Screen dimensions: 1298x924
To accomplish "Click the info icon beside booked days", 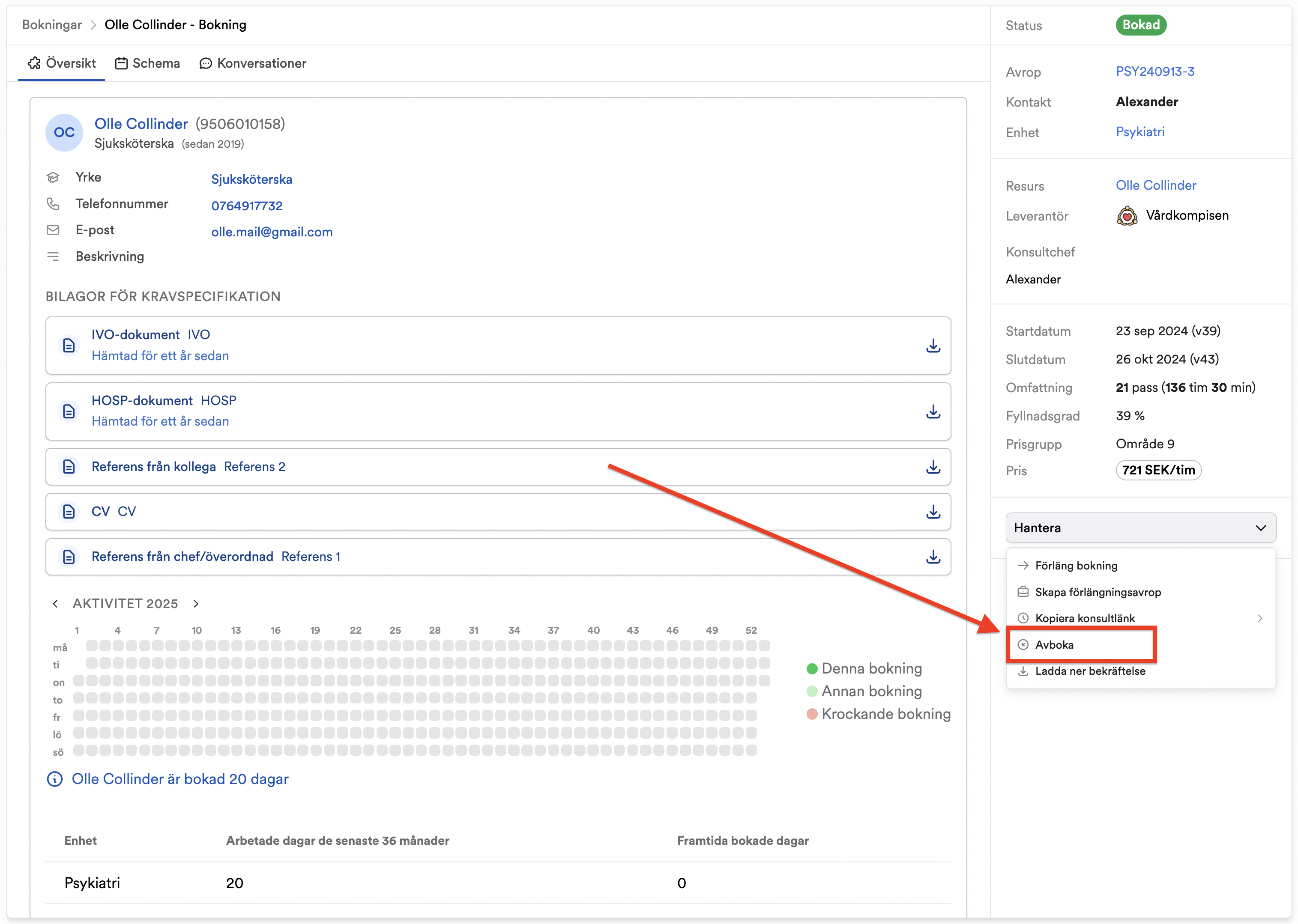I will [55, 779].
